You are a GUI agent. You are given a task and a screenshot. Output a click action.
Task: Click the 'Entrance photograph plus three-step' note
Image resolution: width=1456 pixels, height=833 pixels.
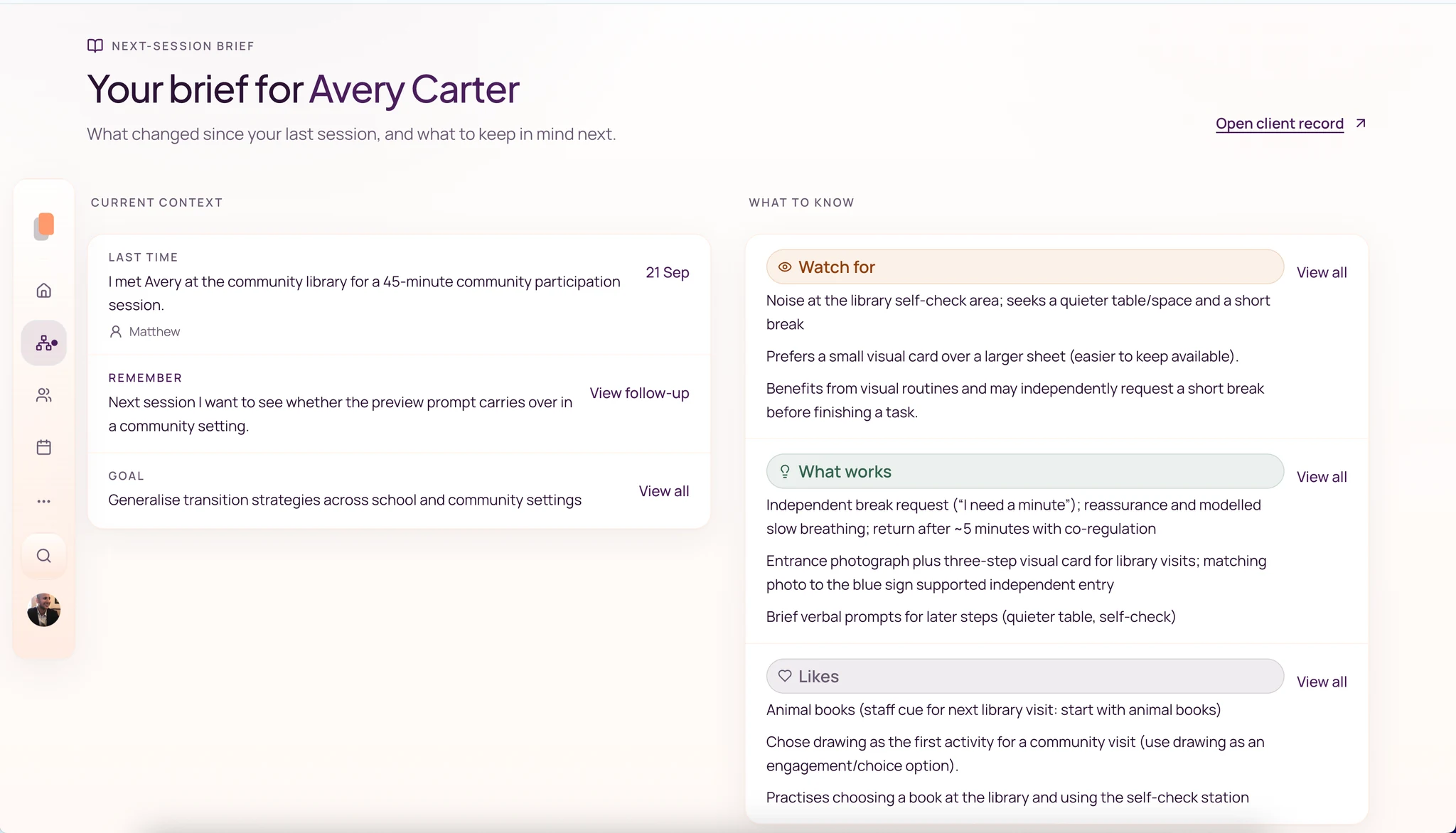[x=1017, y=573]
